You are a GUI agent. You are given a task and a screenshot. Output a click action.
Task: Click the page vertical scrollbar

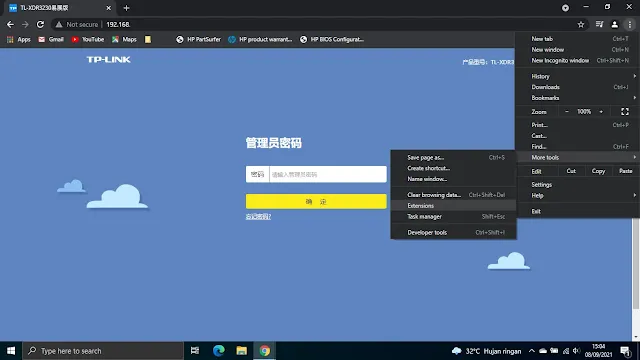(x=636, y=263)
